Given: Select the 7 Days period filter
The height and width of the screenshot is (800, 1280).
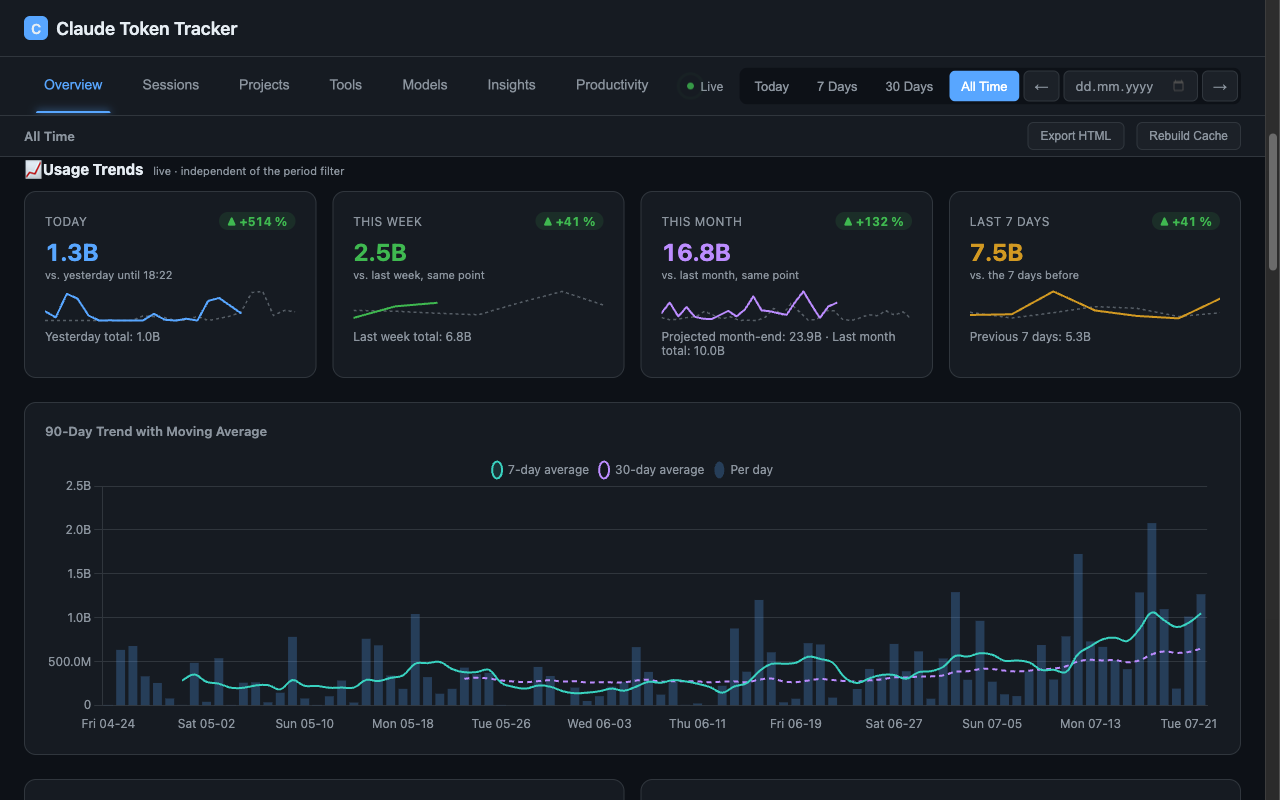Looking at the screenshot, I should coord(837,86).
